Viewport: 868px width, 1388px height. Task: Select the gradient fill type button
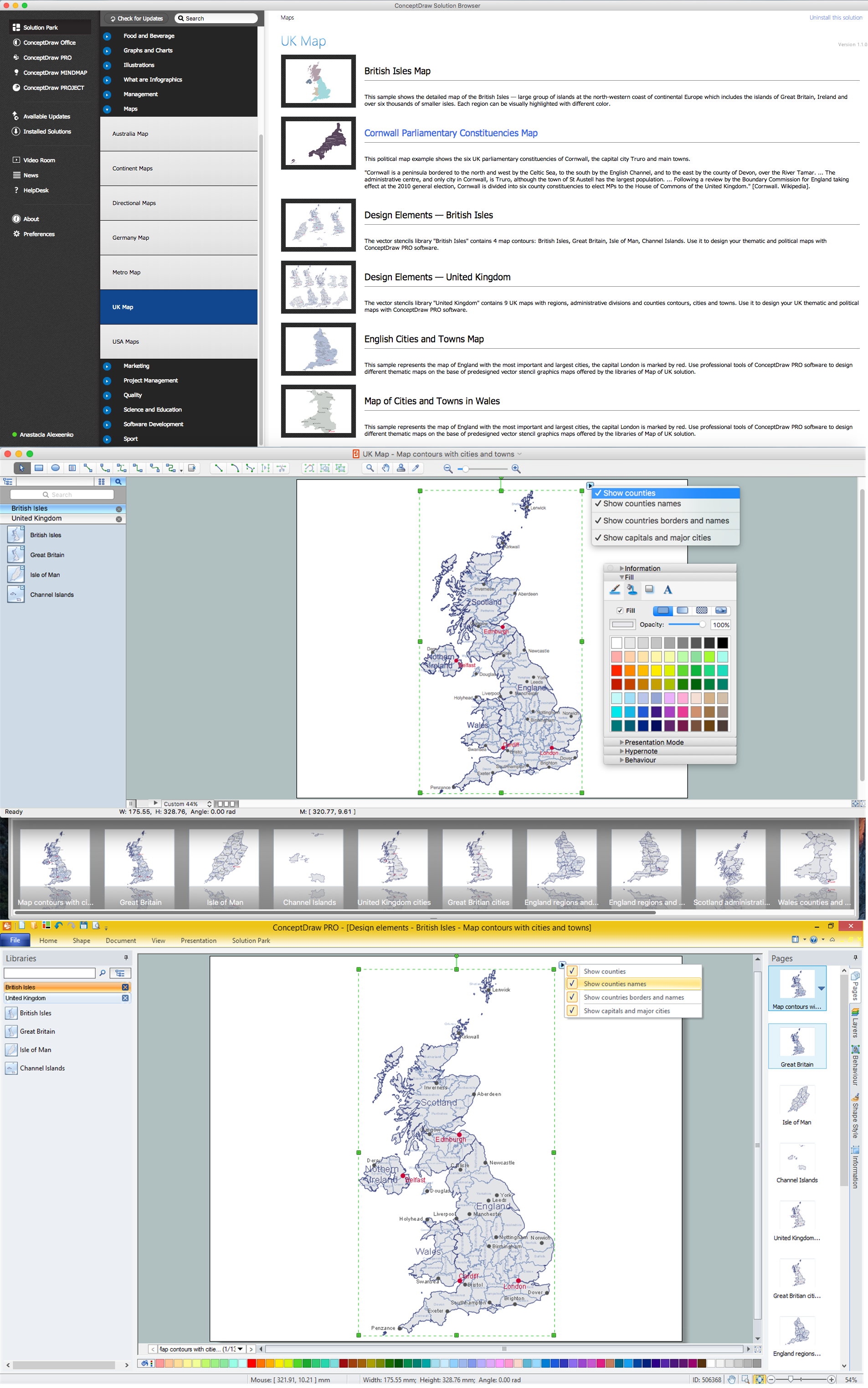pos(683,611)
